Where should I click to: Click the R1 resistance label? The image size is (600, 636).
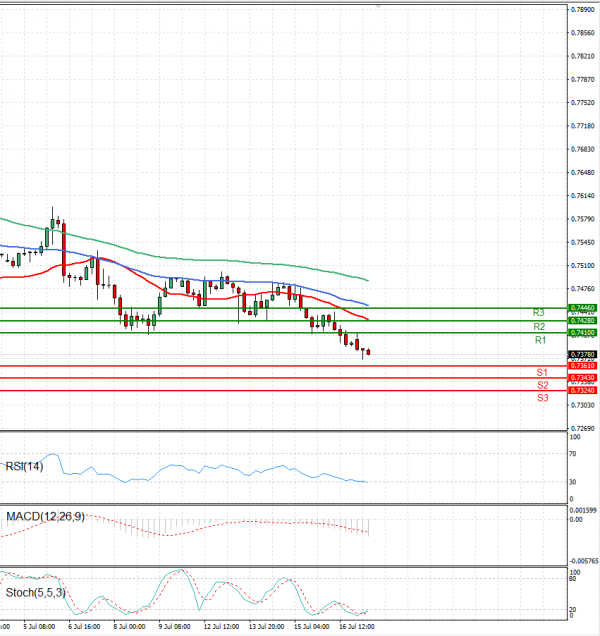[x=540, y=341]
